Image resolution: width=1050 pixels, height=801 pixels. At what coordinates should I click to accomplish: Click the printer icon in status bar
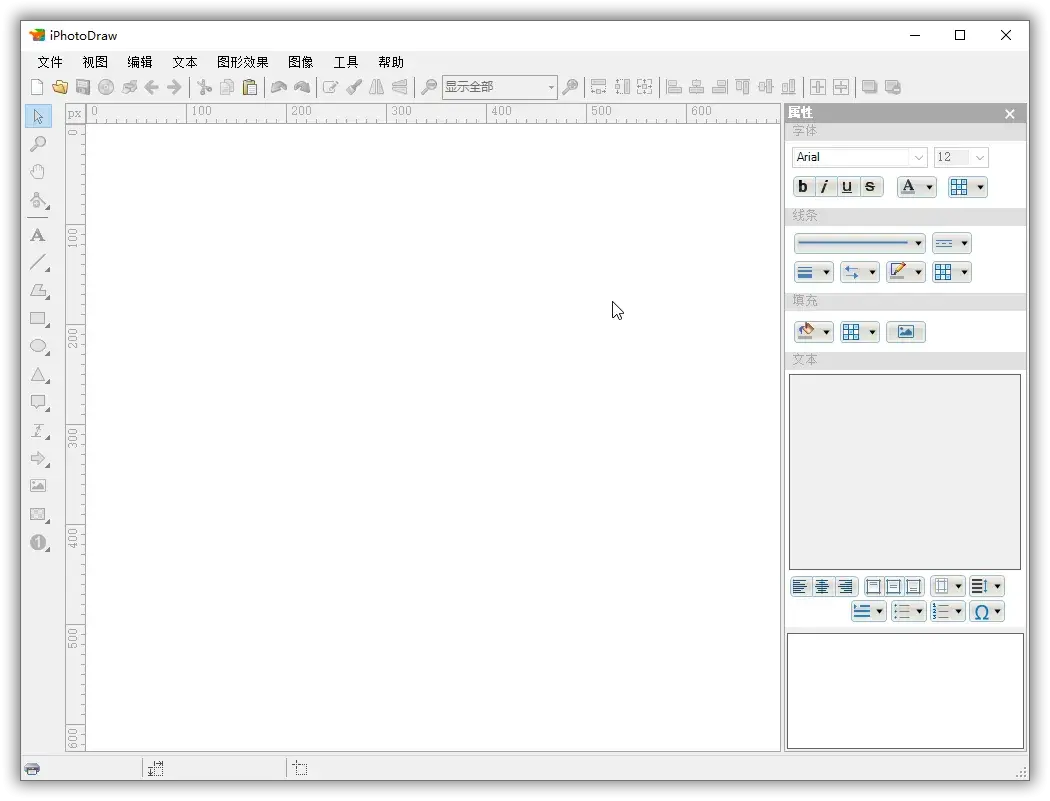32,768
